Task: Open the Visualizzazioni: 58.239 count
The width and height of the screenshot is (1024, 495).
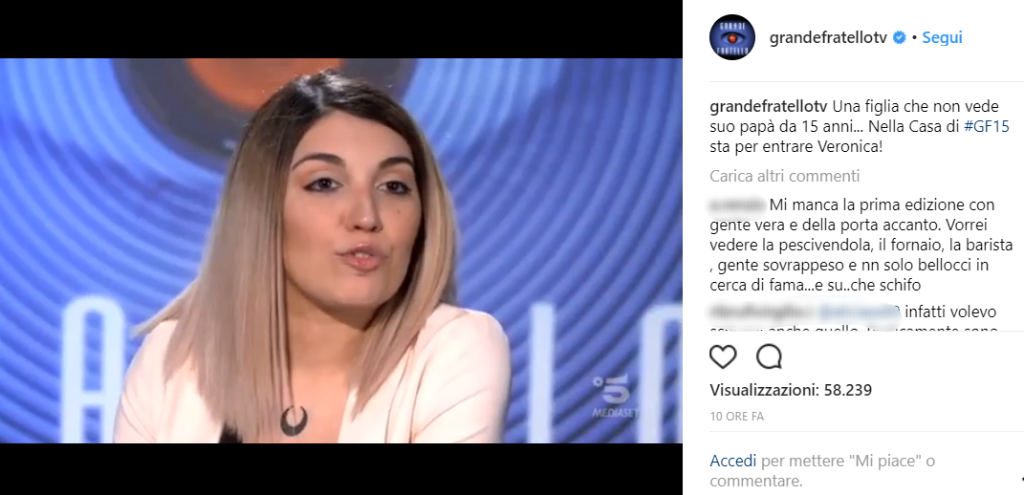Action: [x=791, y=391]
